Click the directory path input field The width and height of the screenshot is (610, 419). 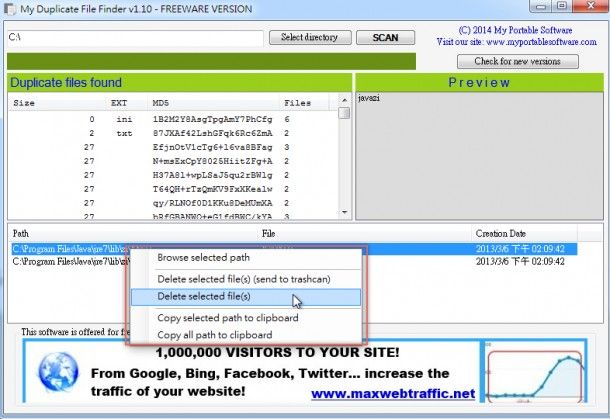135,37
